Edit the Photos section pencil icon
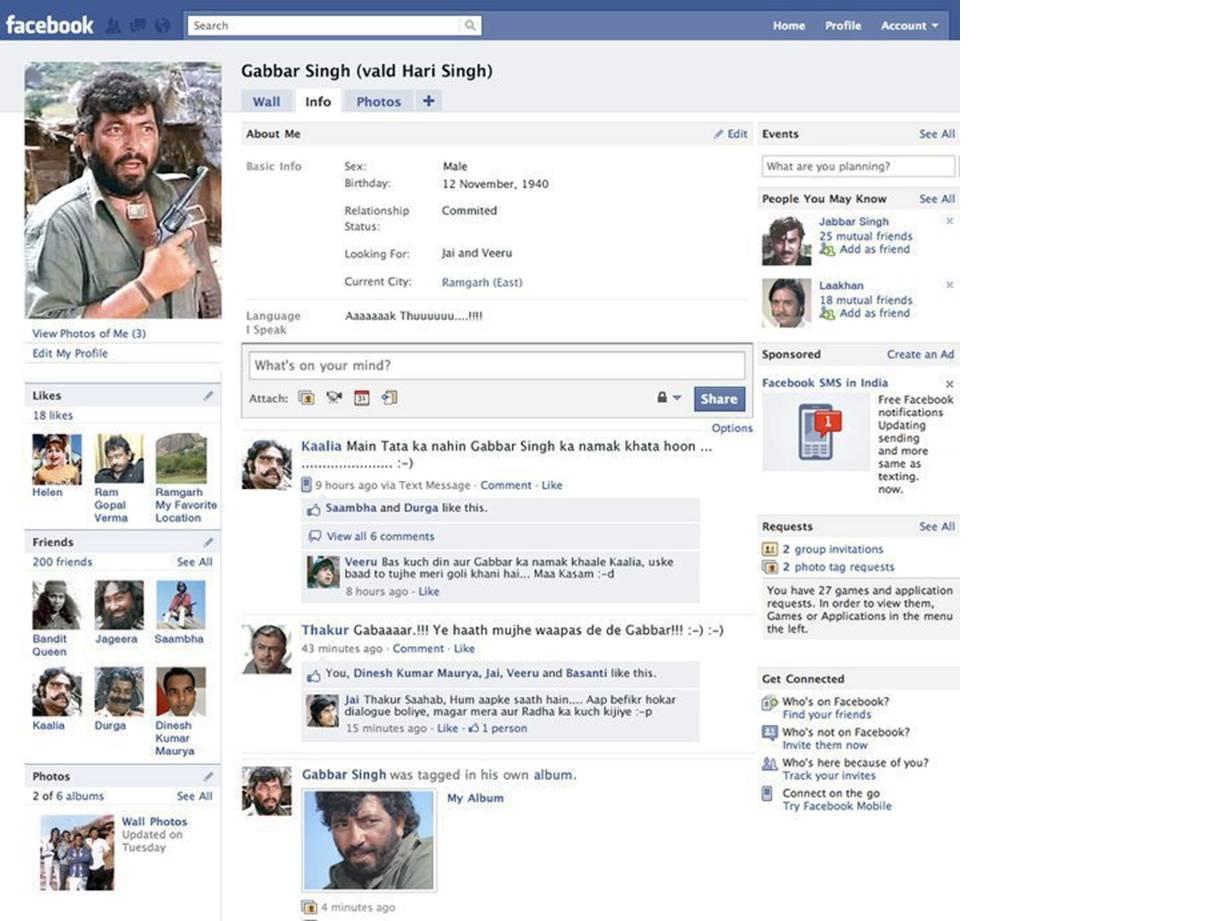 [x=208, y=776]
